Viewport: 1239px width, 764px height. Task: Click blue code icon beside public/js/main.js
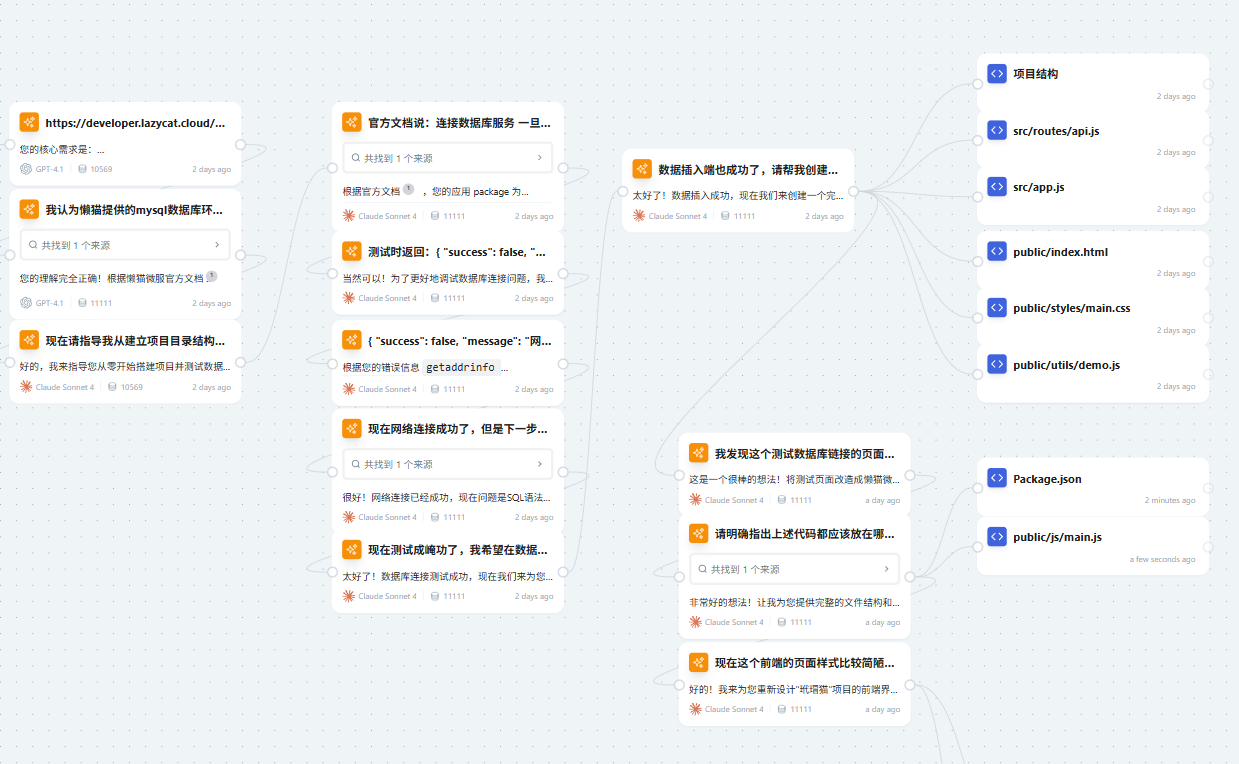(x=996, y=536)
